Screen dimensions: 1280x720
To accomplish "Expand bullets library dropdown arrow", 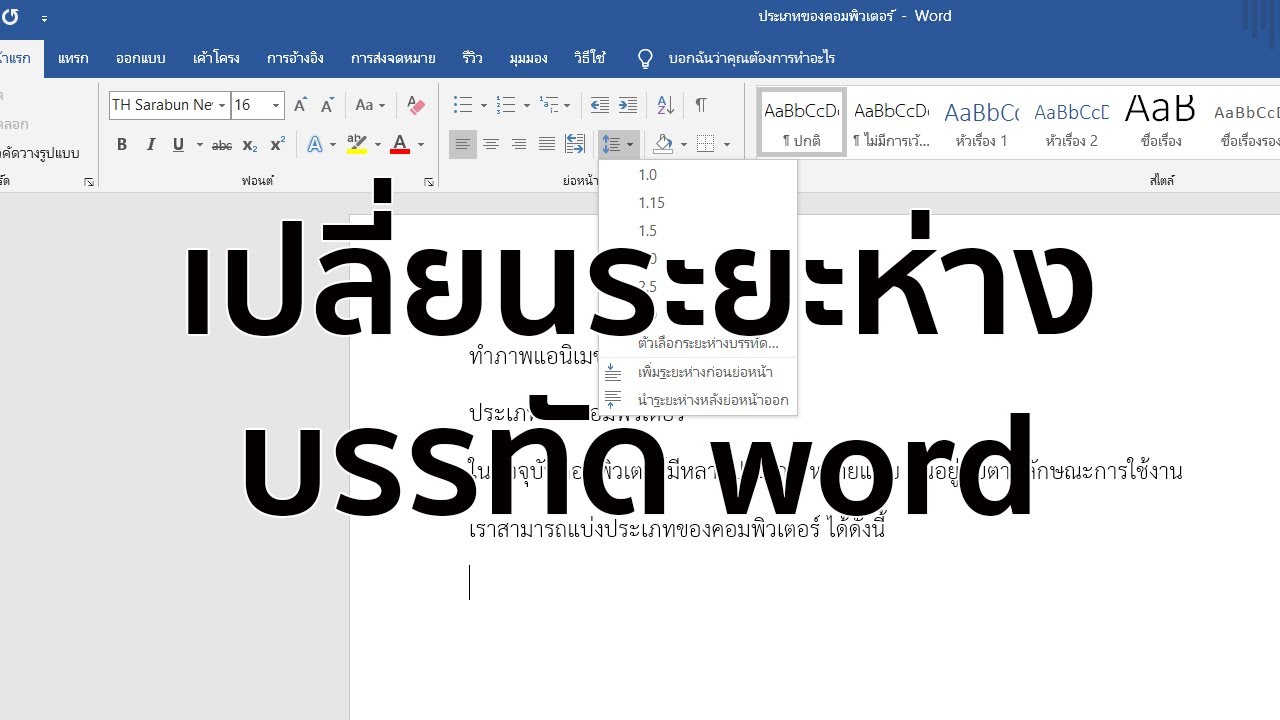I will click(484, 105).
